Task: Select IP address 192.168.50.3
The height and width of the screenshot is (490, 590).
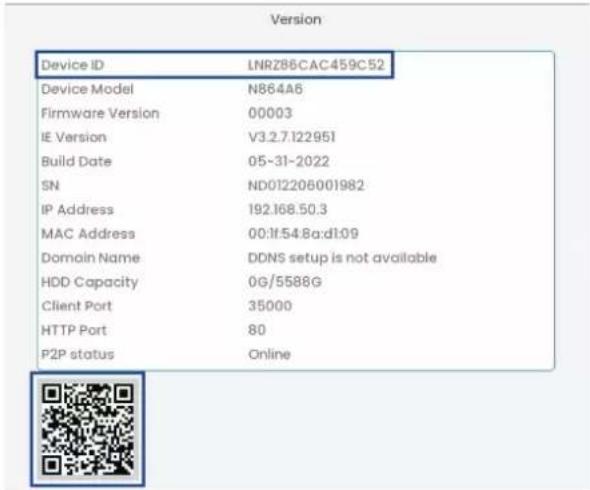Action: [288, 210]
